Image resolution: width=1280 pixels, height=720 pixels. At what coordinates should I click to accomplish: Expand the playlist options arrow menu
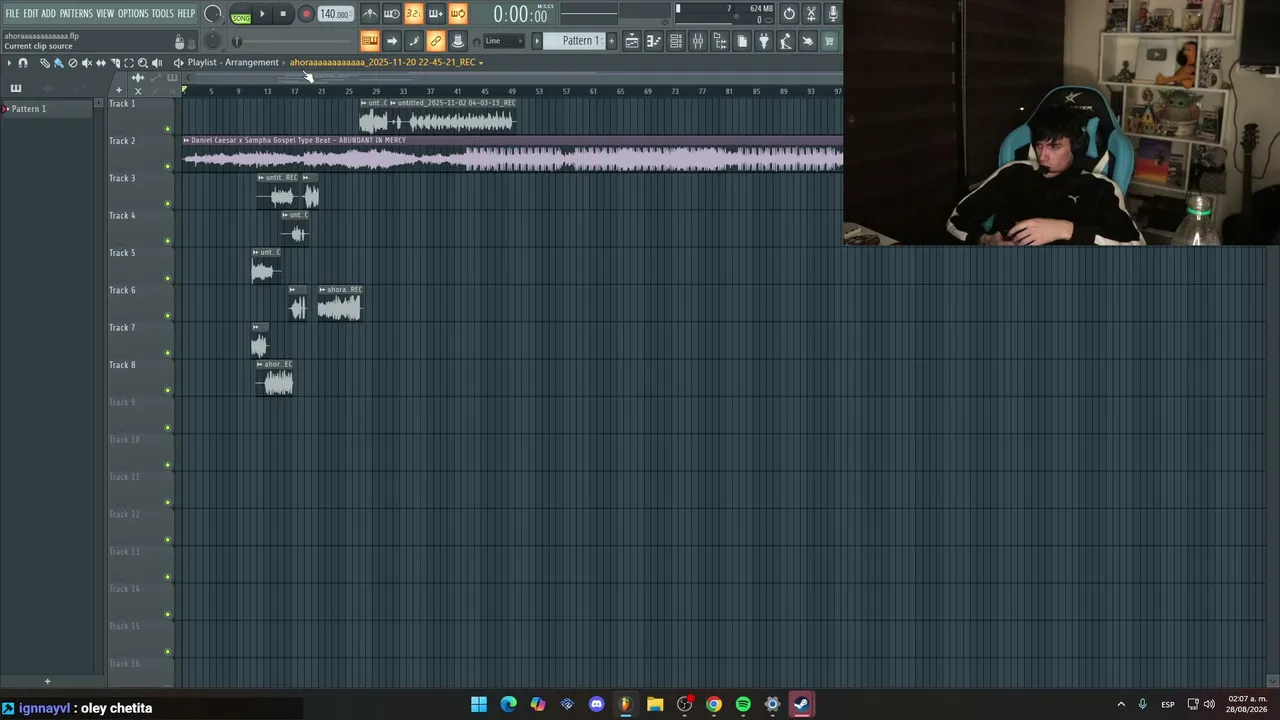(9, 63)
